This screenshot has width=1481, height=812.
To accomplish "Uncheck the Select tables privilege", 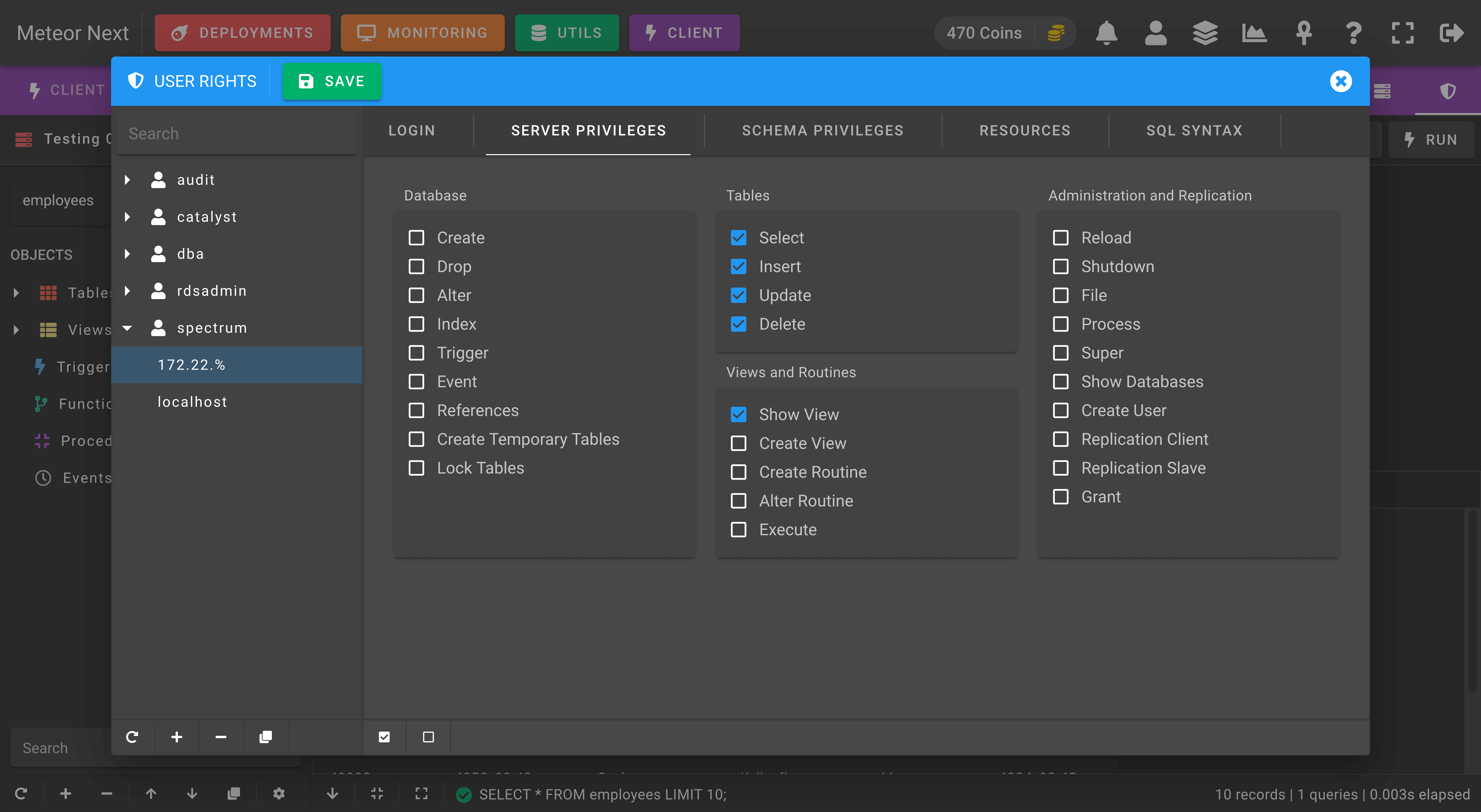I will point(738,237).
